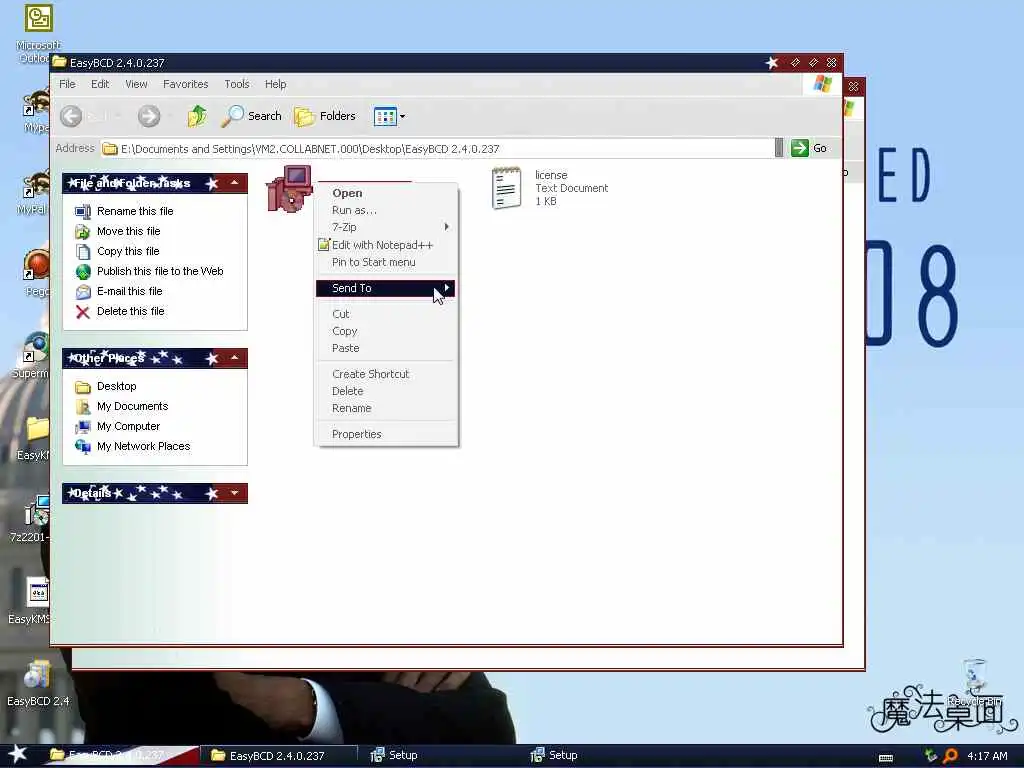Viewport: 1024px width, 768px height.
Task: Open the Edit menu
Action: pyautogui.click(x=100, y=84)
